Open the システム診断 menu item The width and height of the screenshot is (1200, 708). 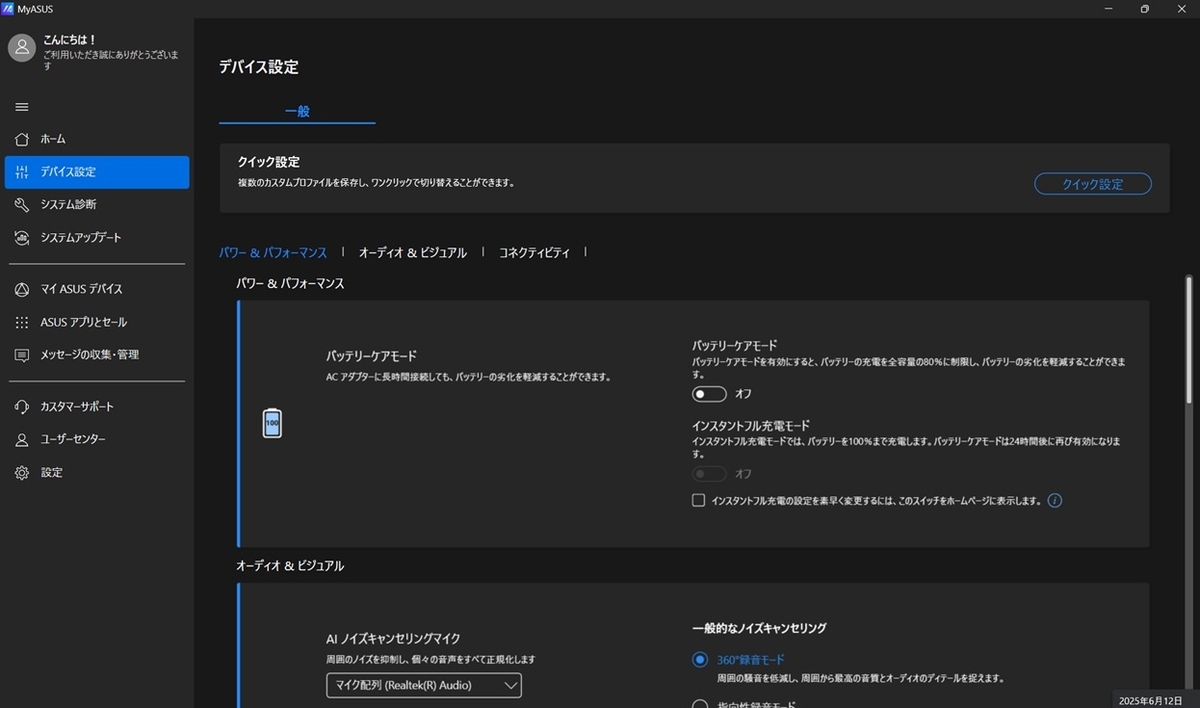pyautogui.click(x=97, y=205)
